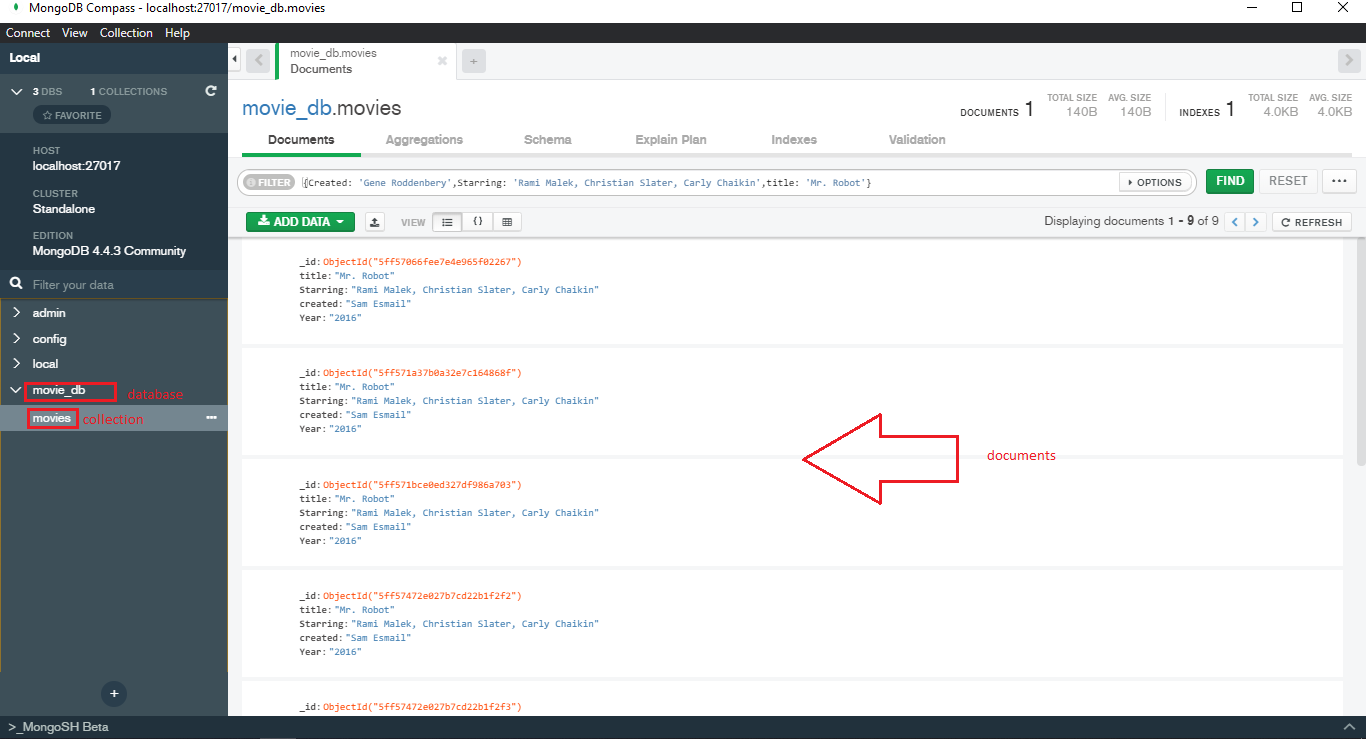This screenshot has height=739, width=1366.
Task: Open the Aggregations tab
Action: [424, 140]
